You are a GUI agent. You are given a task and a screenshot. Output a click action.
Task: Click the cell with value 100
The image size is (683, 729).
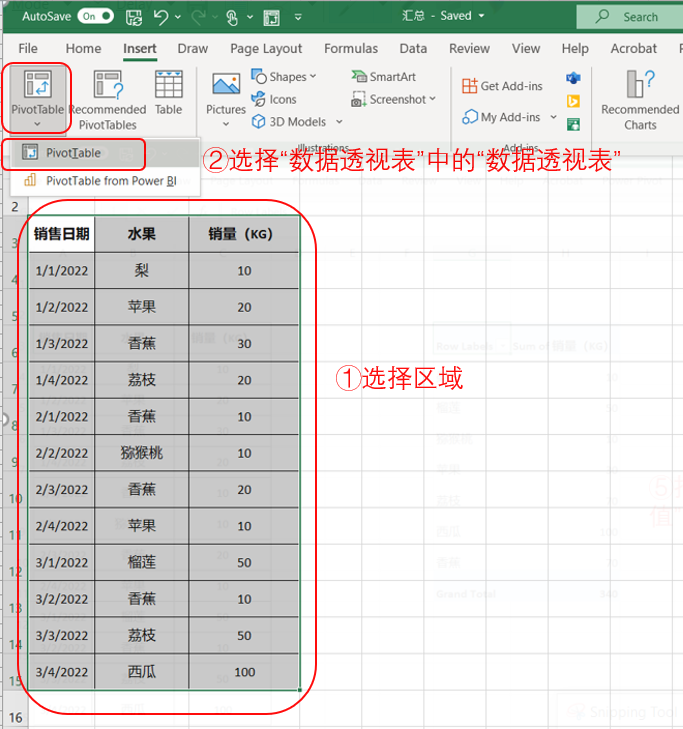[244, 672]
